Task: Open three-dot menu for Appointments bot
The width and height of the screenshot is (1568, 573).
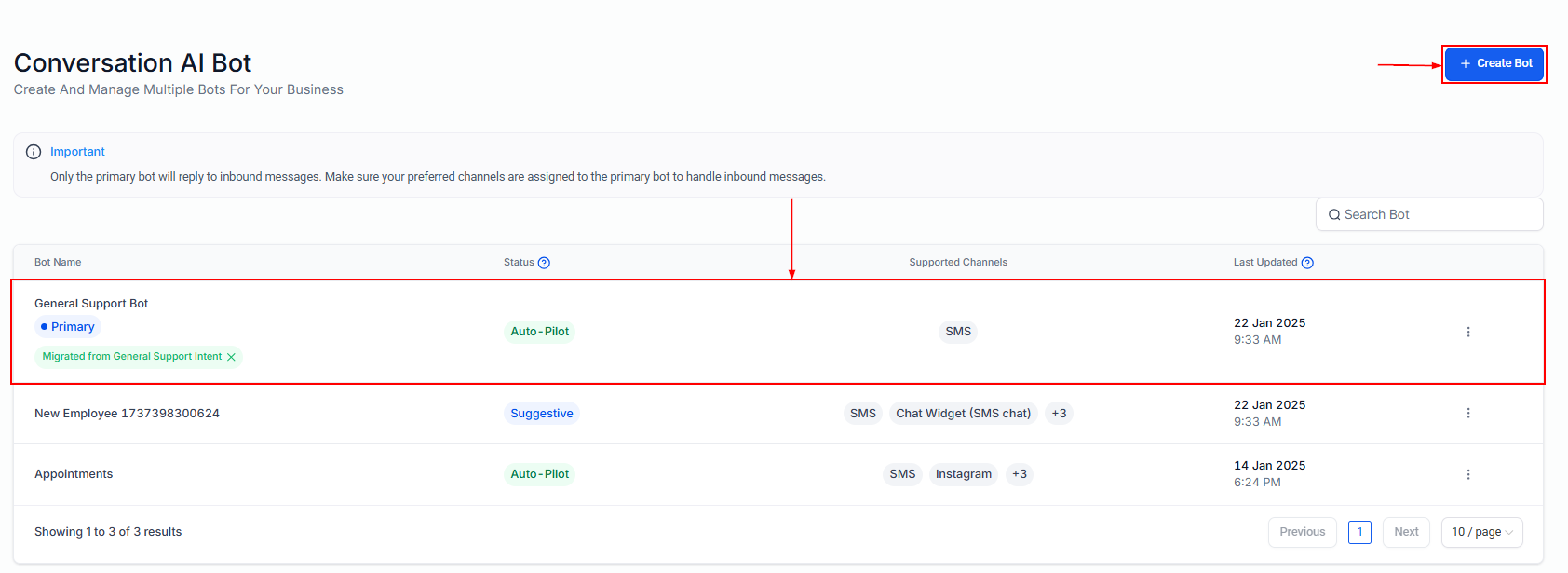Action: (x=1468, y=474)
